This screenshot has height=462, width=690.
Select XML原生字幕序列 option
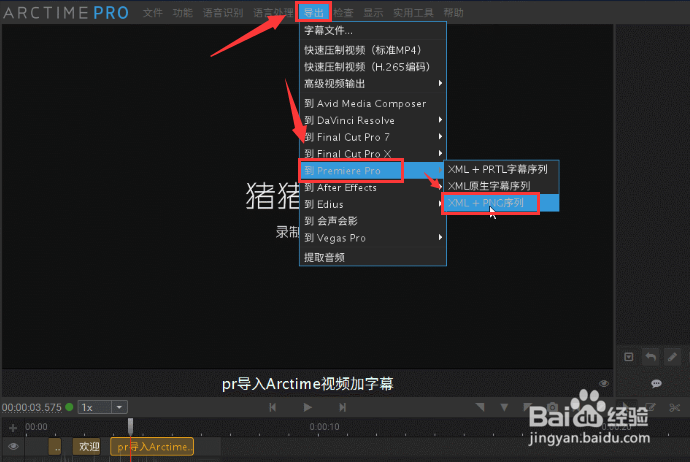[501, 186]
